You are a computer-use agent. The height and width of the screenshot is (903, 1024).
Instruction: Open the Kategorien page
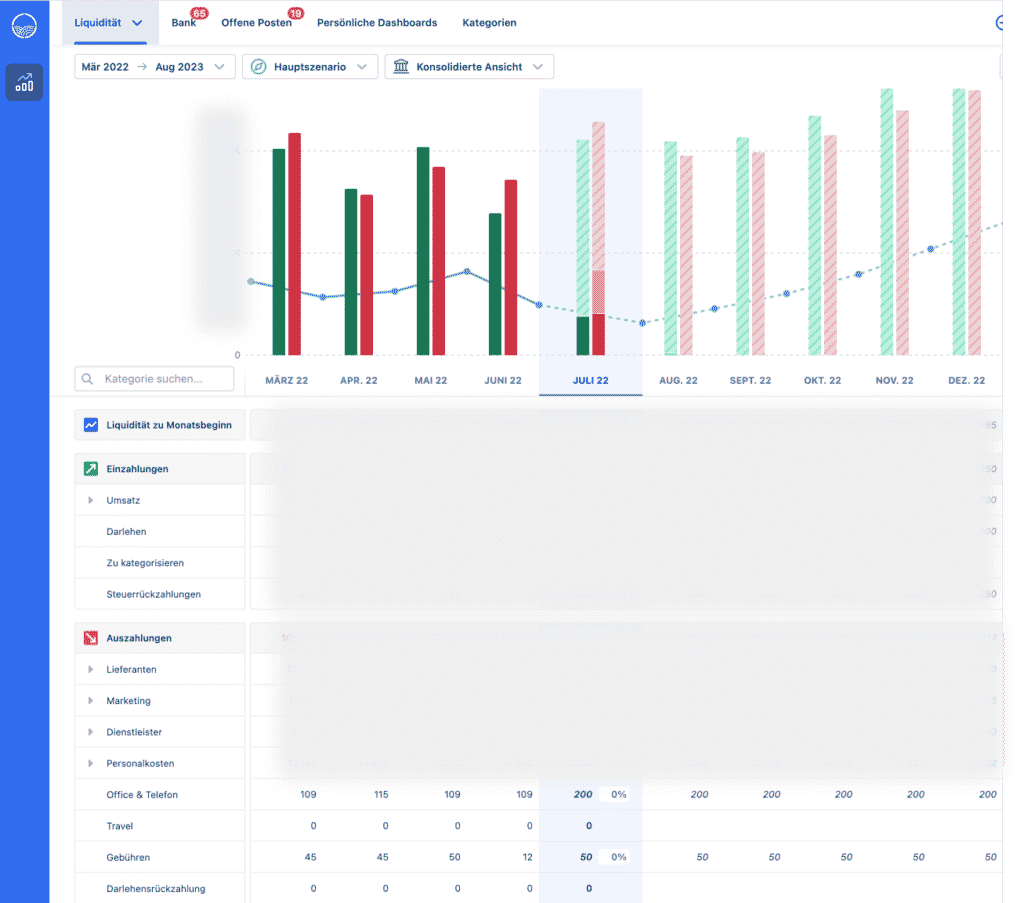point(489,22)
